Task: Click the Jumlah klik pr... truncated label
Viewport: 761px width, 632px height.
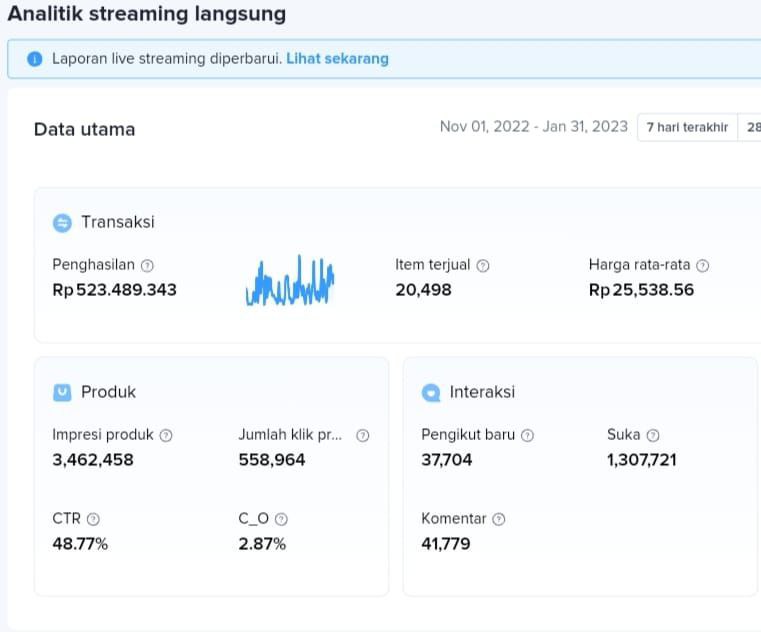Action: click(x=290, y=434)
